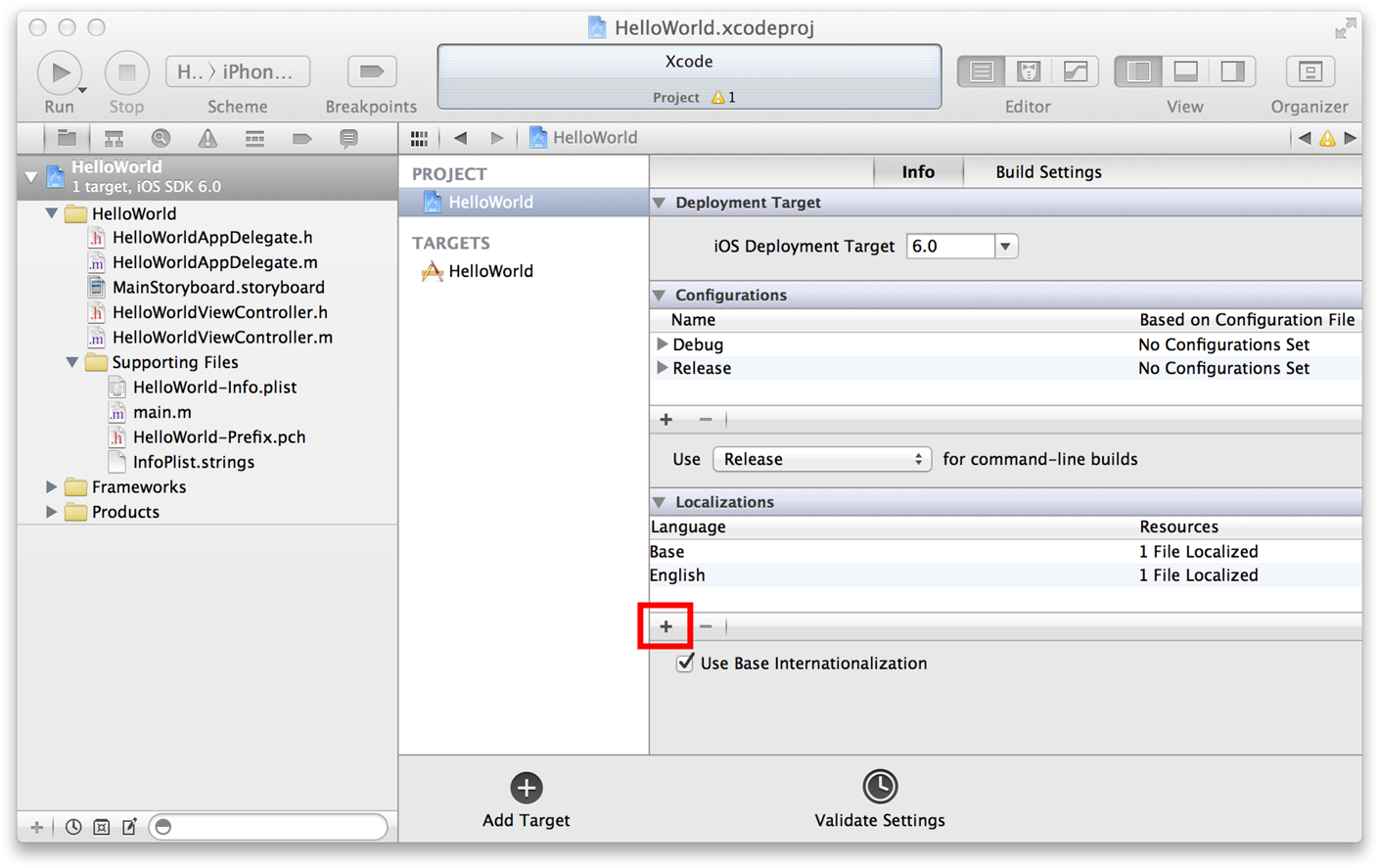Uncheck Use Base Internationalization
Image resolution: width=1379 pixels, height=868 pixels.
pos(685,662)
